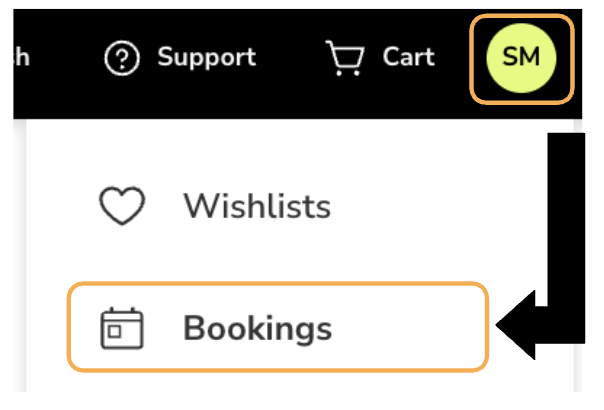
Task: Expand the SM account dropdown menu
Action: pyautogui.click(x=522, y=59)
